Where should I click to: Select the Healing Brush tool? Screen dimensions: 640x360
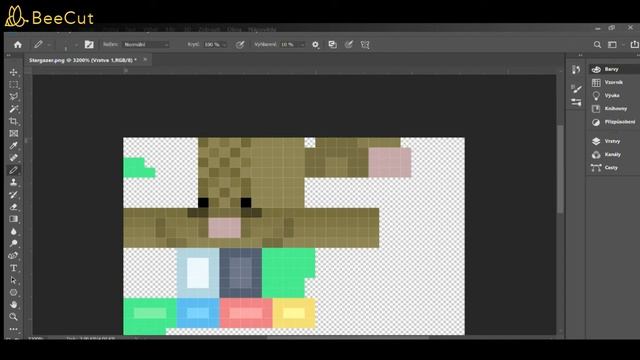click(x=13, y=158)
